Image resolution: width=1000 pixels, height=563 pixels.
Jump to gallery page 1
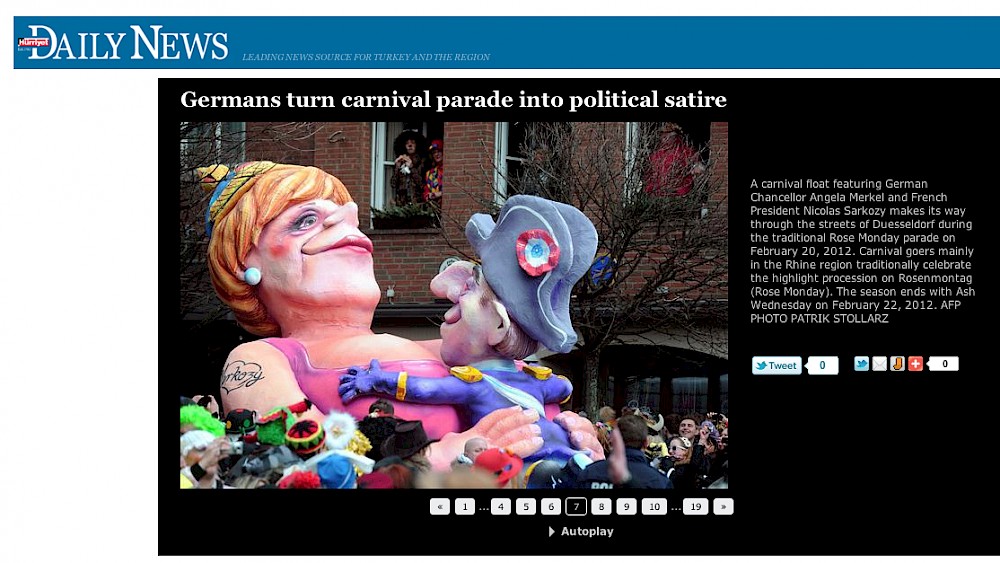click(465, 507)
